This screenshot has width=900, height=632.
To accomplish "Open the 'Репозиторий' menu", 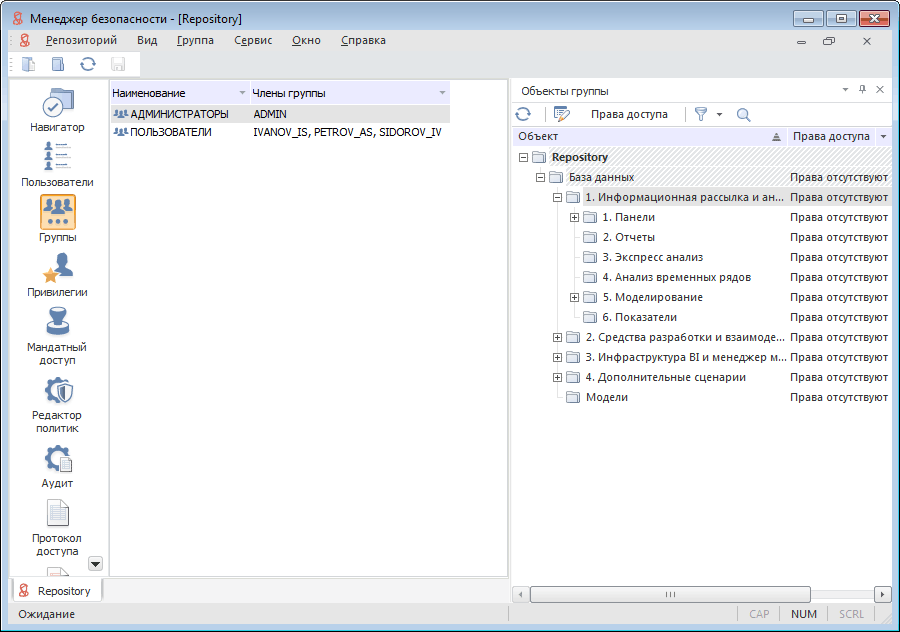I will point(81,40).
